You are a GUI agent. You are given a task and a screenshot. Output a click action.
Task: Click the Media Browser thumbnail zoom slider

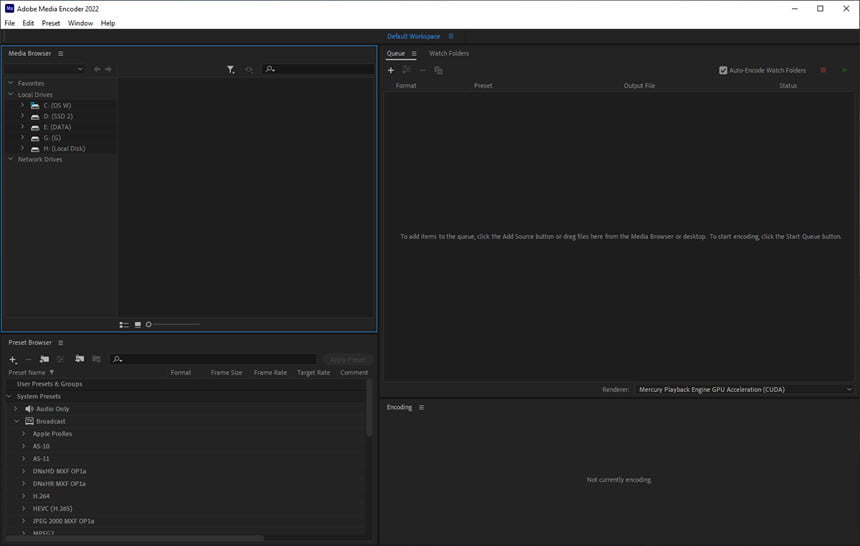click(x=173, y=324)
